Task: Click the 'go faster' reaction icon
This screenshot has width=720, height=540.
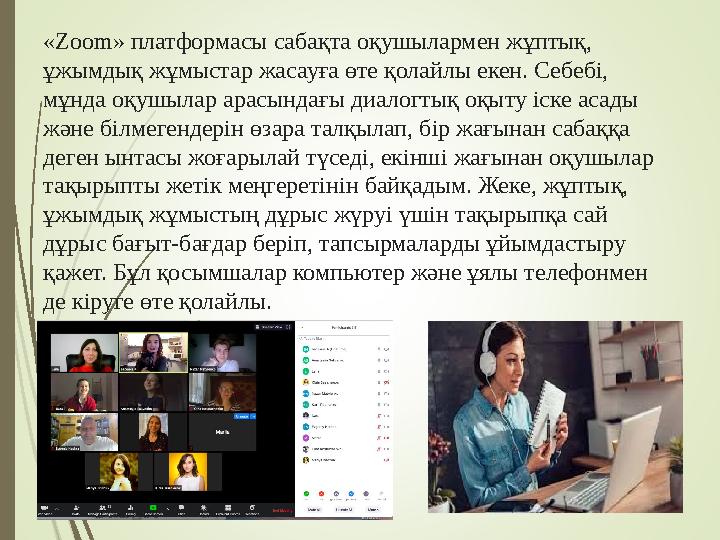Action: [x=351, y=494]
